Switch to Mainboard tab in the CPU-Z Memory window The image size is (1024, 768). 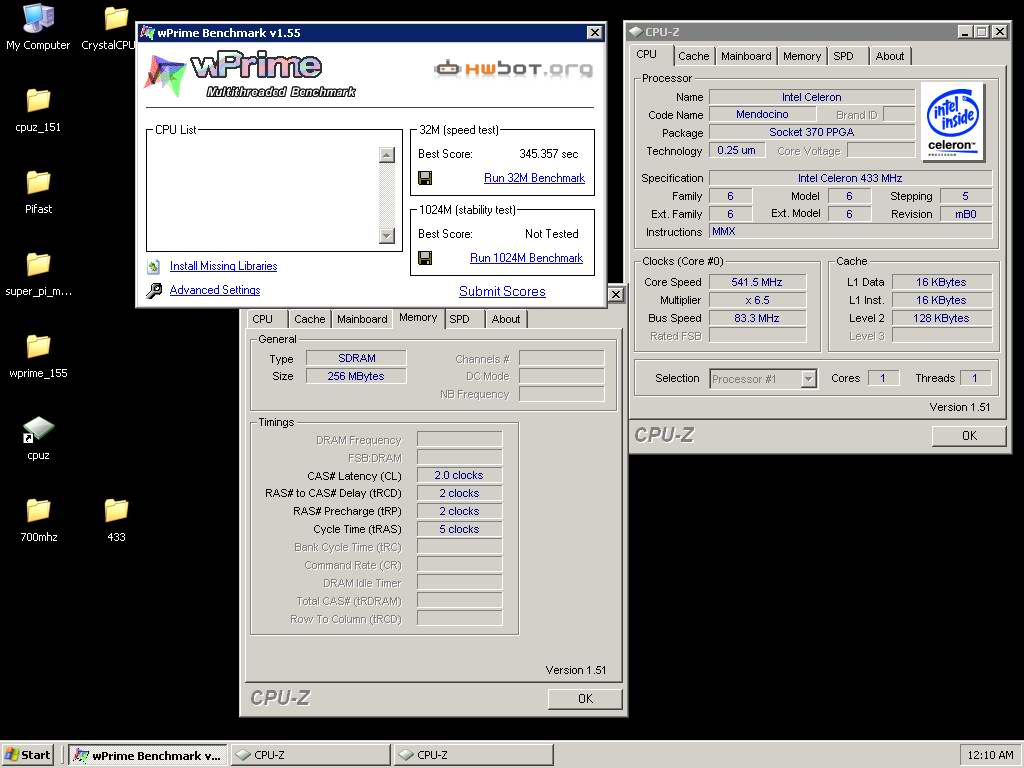362,319
